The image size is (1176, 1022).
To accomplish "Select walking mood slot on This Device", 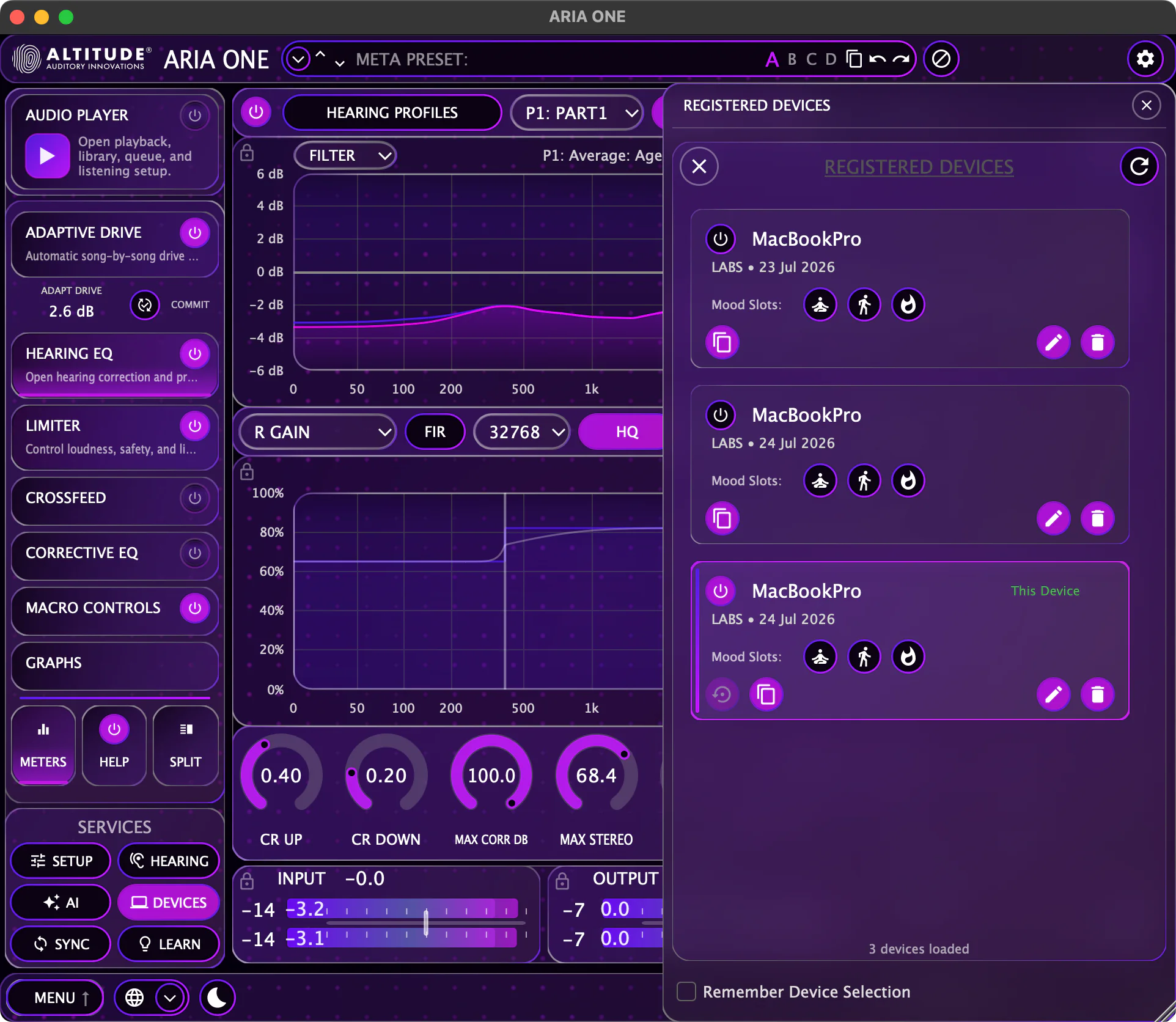I will (864, 656).
